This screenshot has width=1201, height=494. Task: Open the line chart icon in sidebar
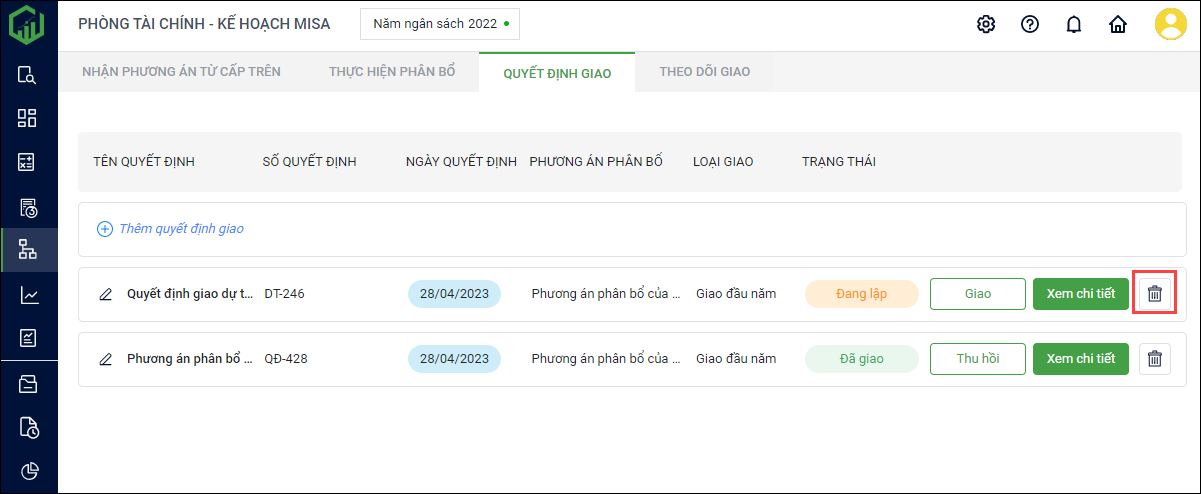point(28,295)
